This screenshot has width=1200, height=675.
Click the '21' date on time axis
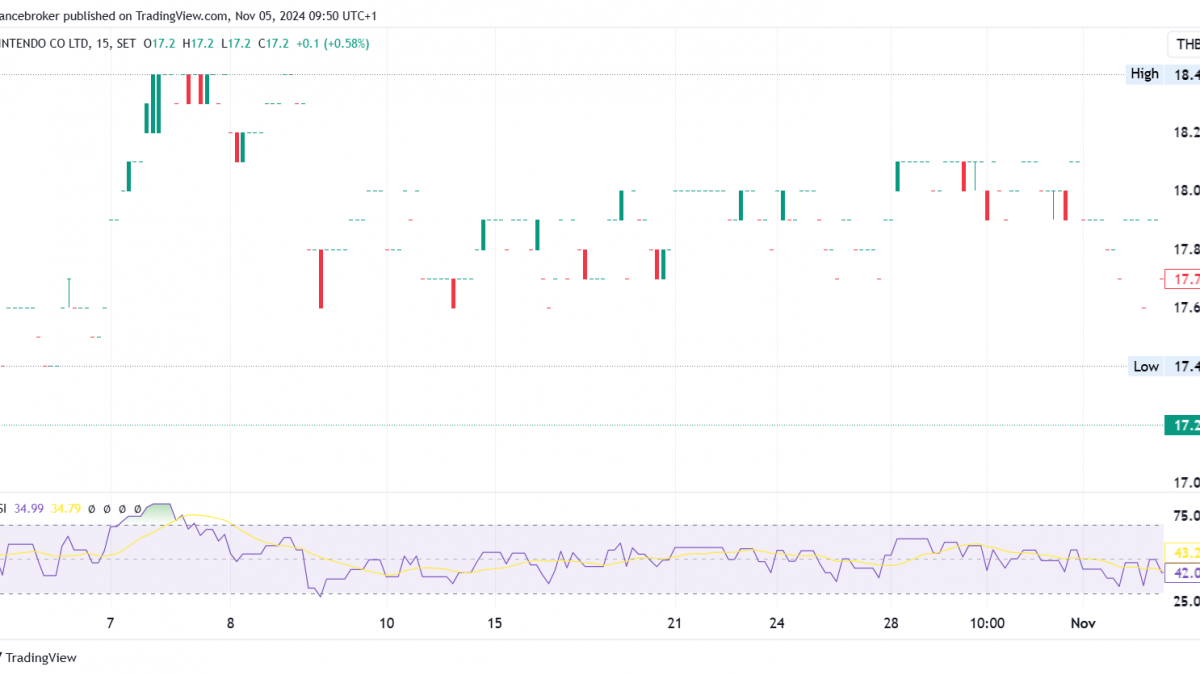[x=674, y=623]
